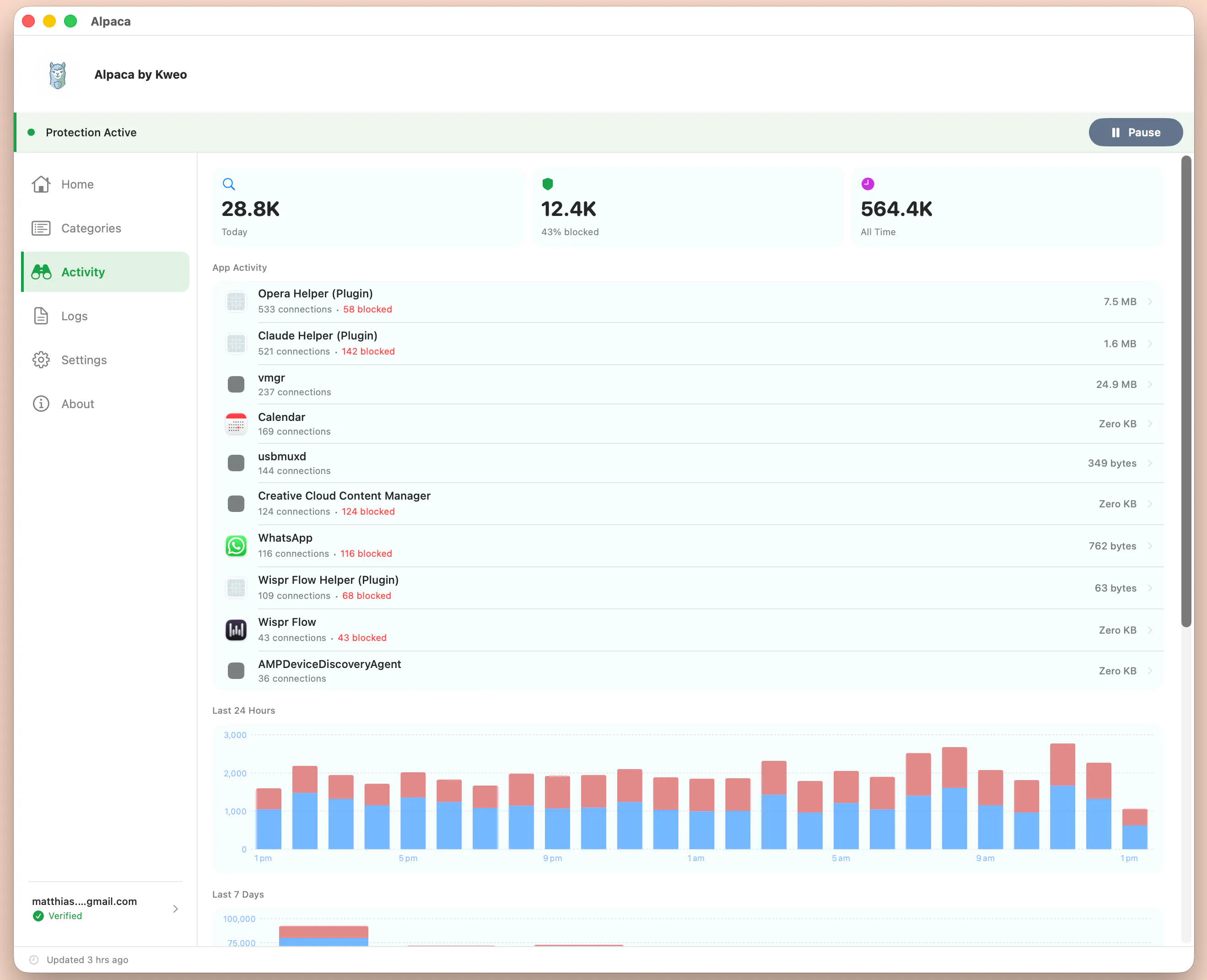
Task: Click the WhatsApp app icon
Action: pyautogui.click(x=236, y=546)
